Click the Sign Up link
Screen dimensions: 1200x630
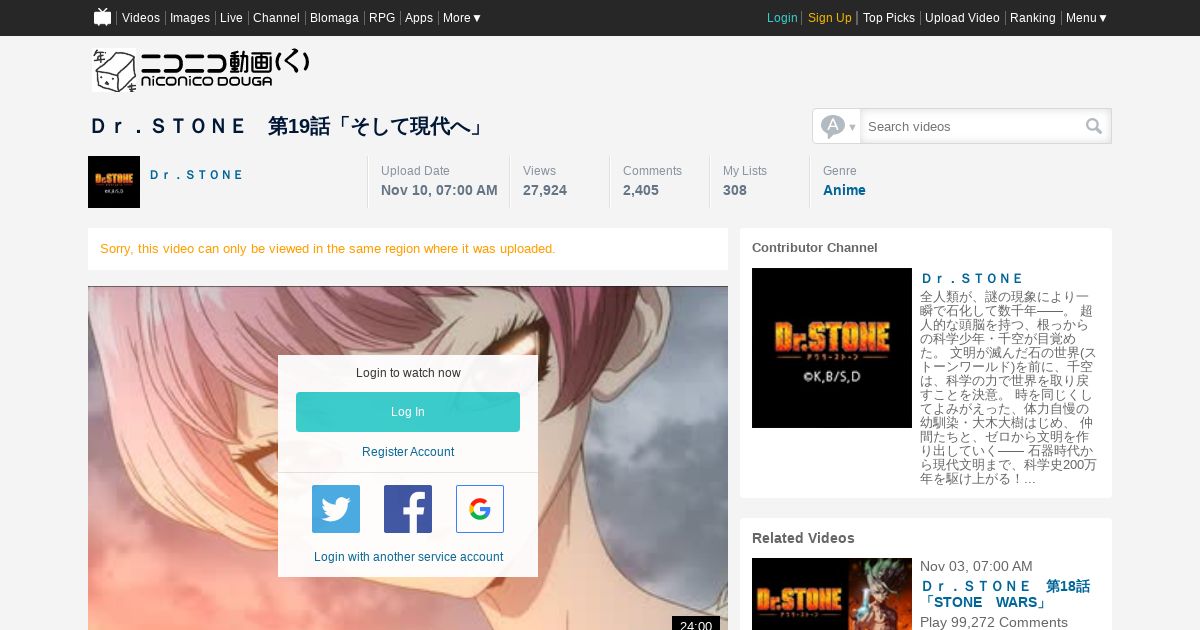point(830,18)
